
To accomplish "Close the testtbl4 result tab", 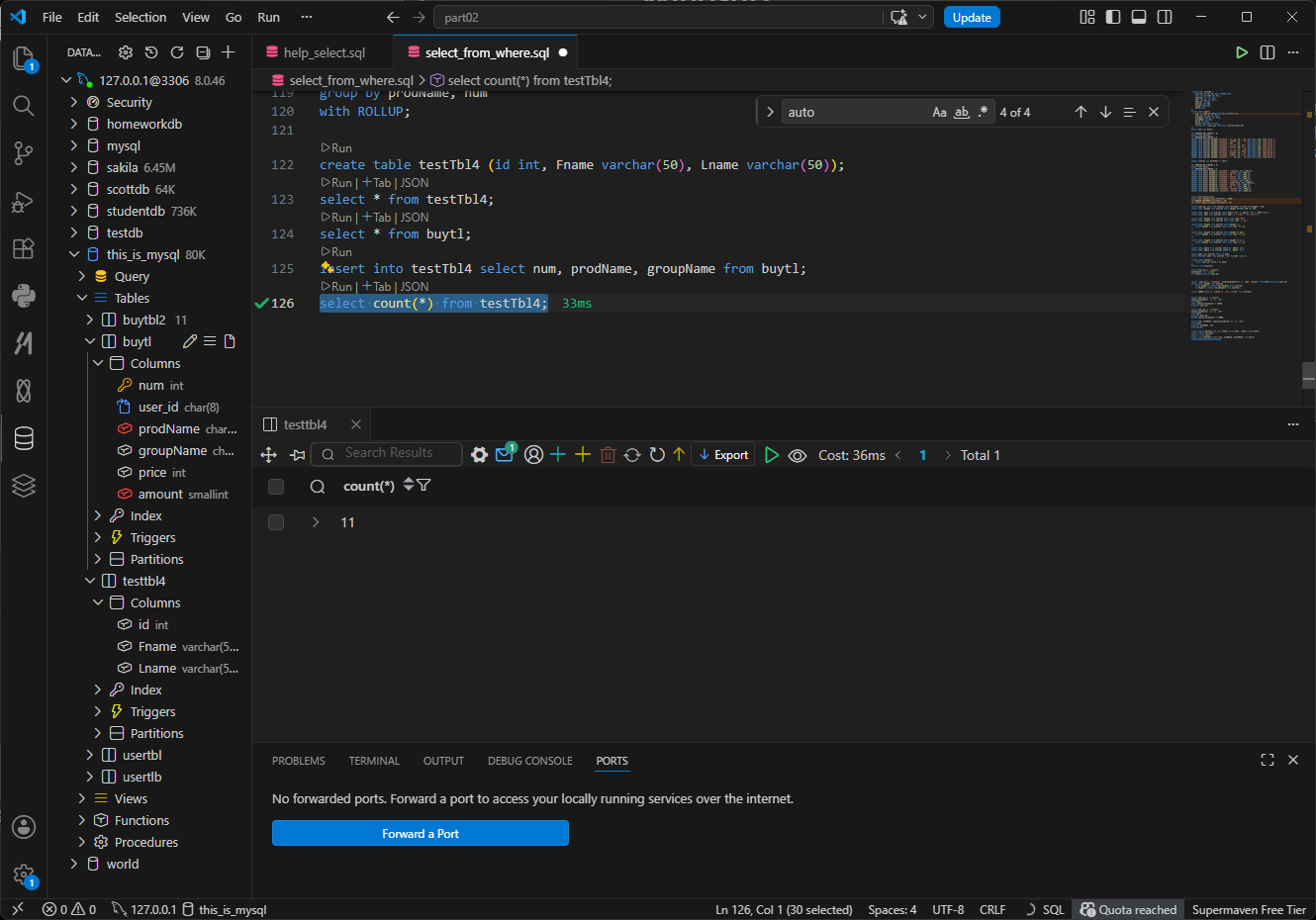I will coord(356,424).
